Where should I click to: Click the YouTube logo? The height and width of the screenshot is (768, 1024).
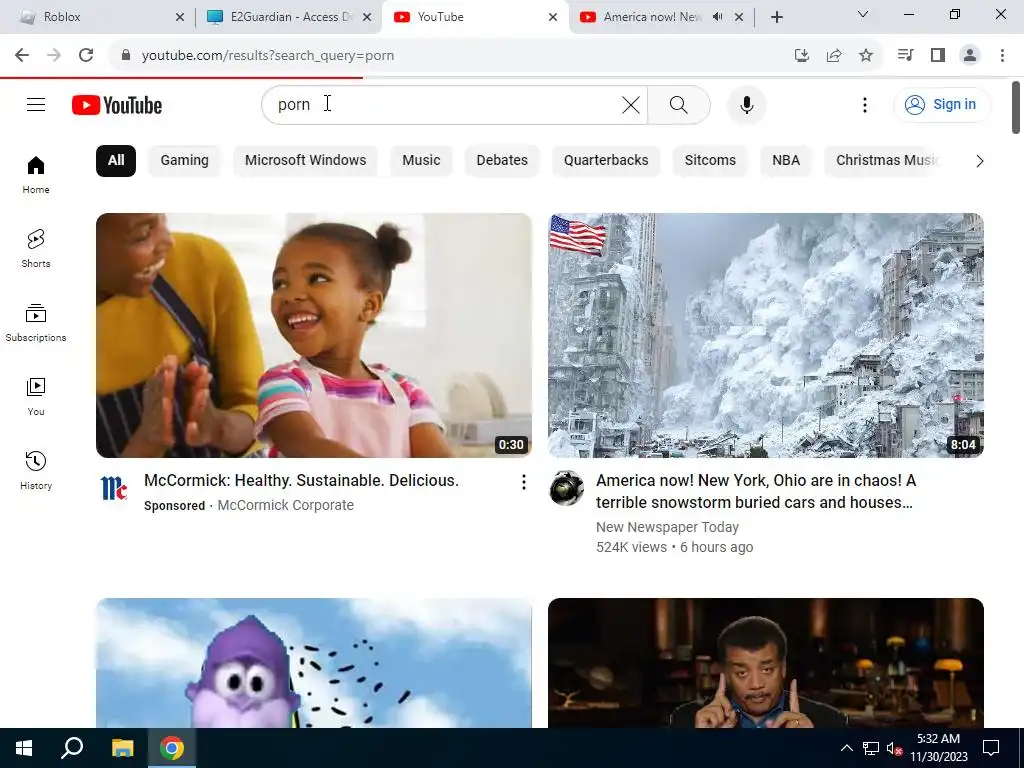117,105
